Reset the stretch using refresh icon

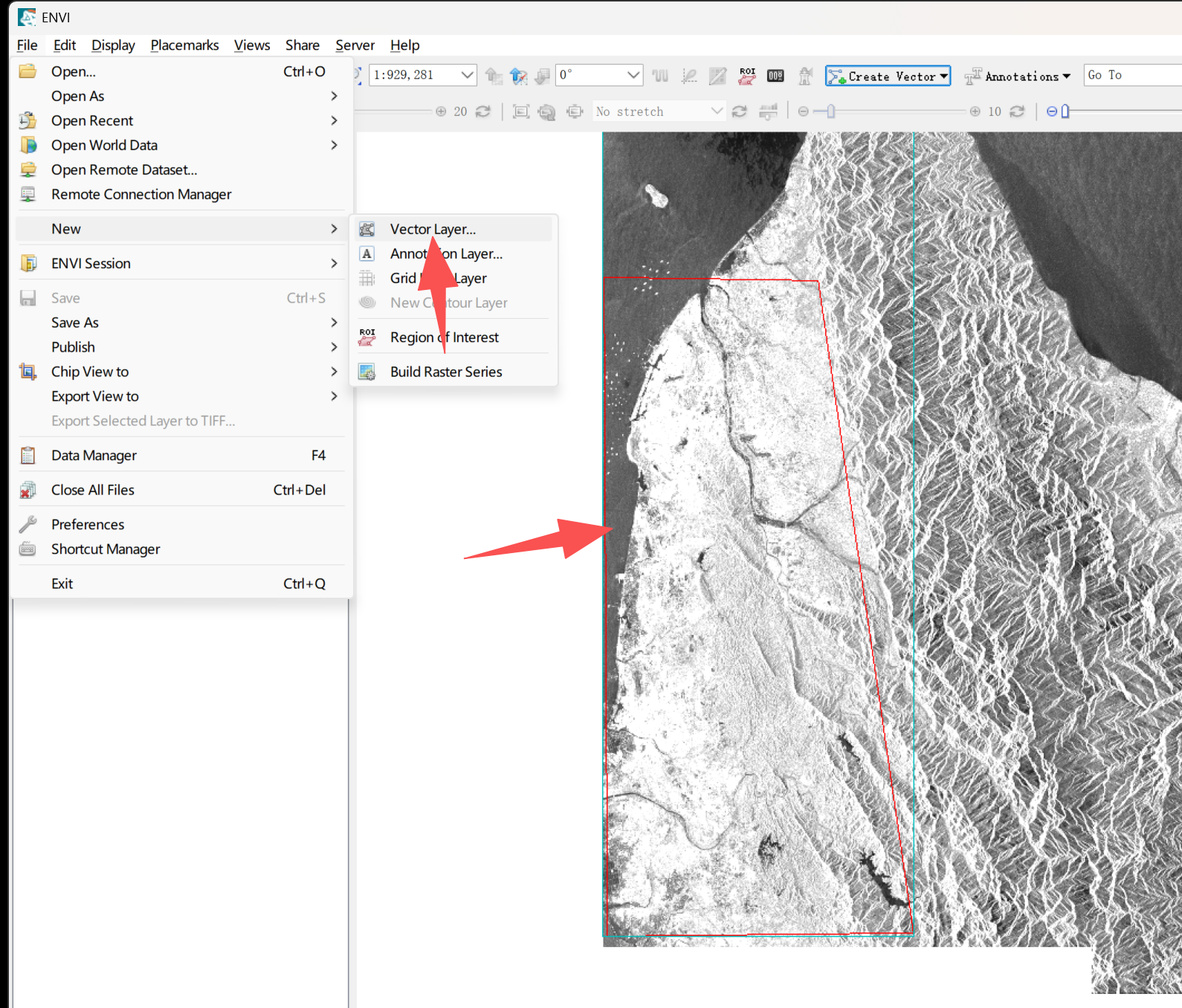740,112
